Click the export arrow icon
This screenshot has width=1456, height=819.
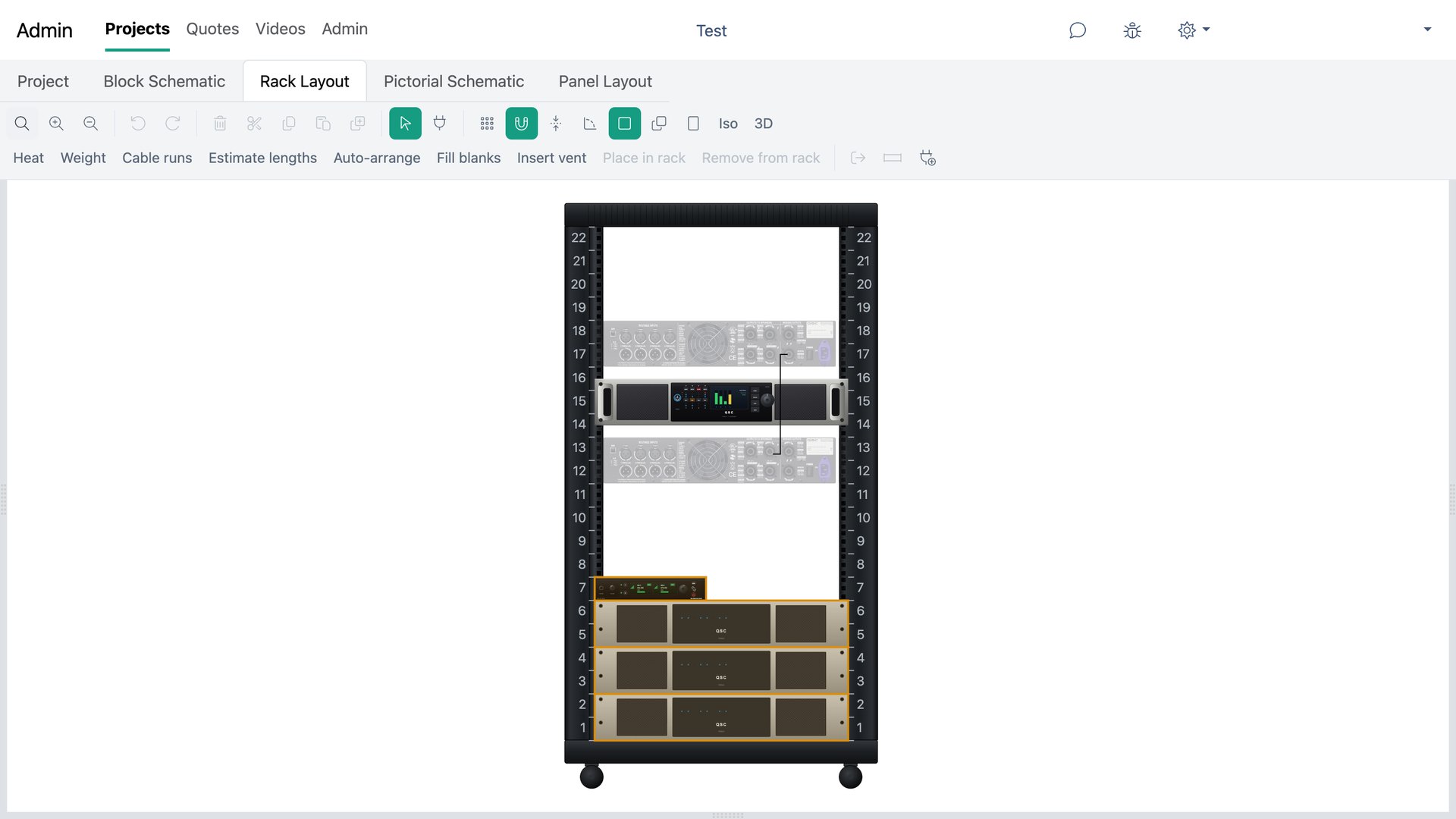click(858, 158)
